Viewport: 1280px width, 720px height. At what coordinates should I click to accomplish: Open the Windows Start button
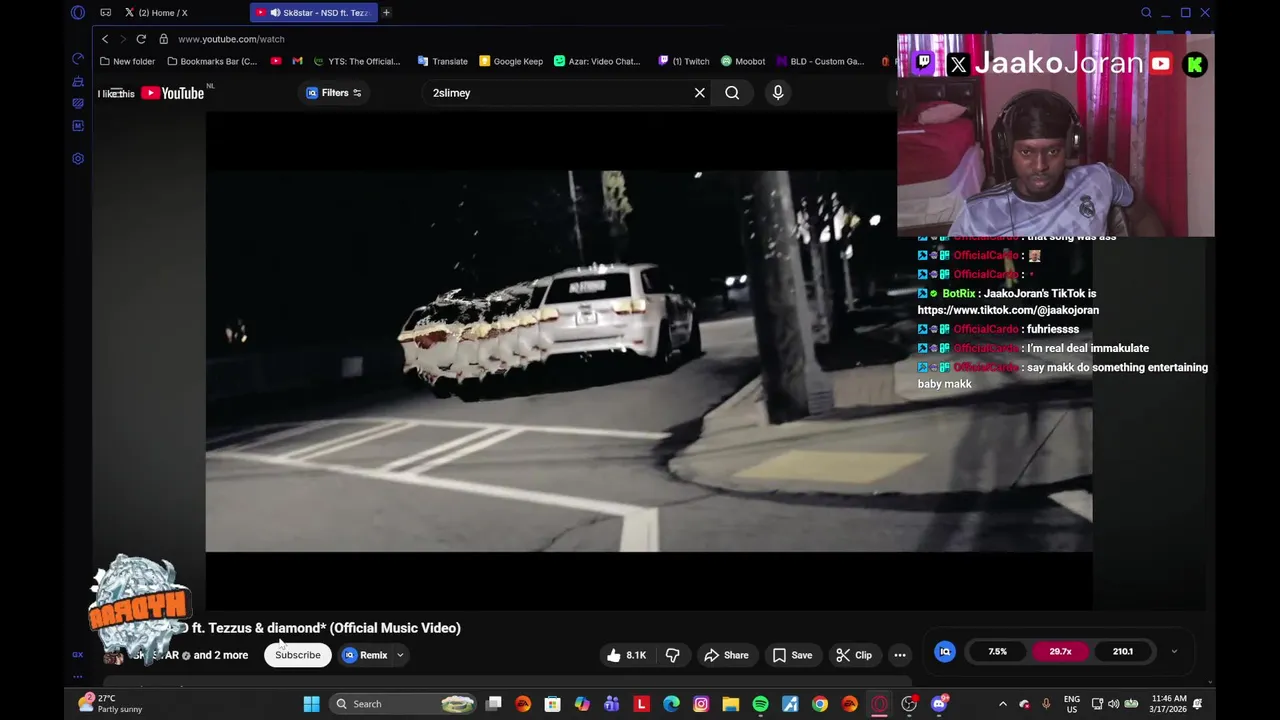click(311, 704)
